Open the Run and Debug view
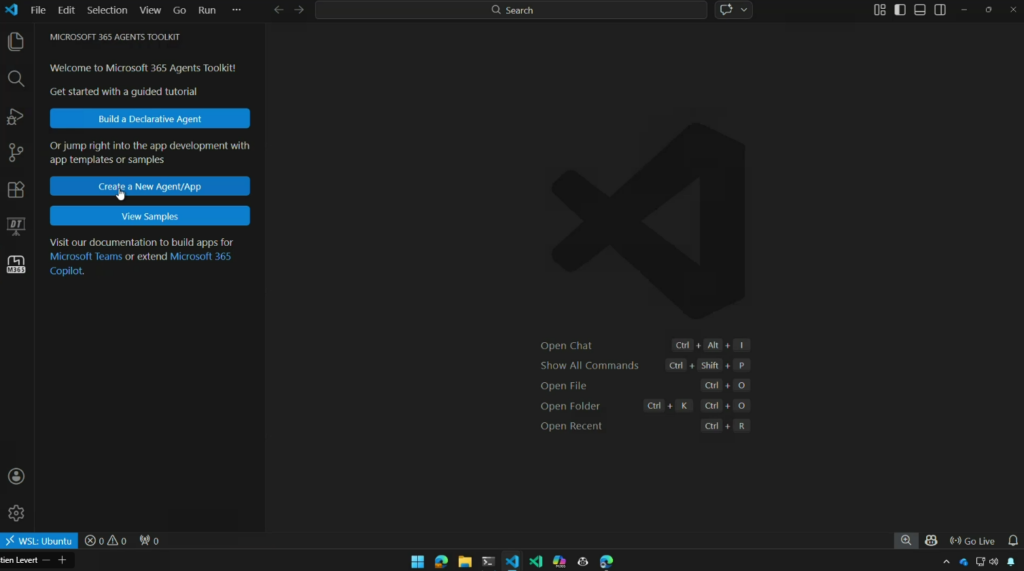The width and height of the screenshot is (1024, 571). click(16, 116)
